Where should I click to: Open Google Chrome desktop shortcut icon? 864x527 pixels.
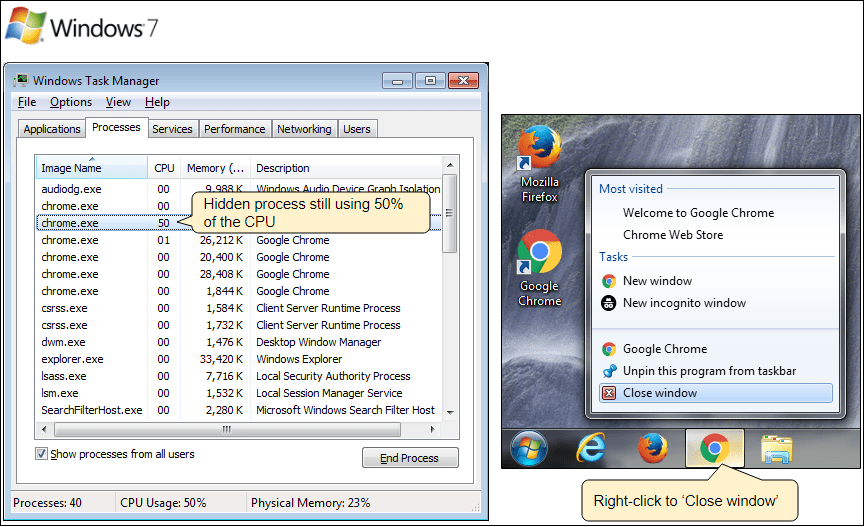tap(539, 252)
